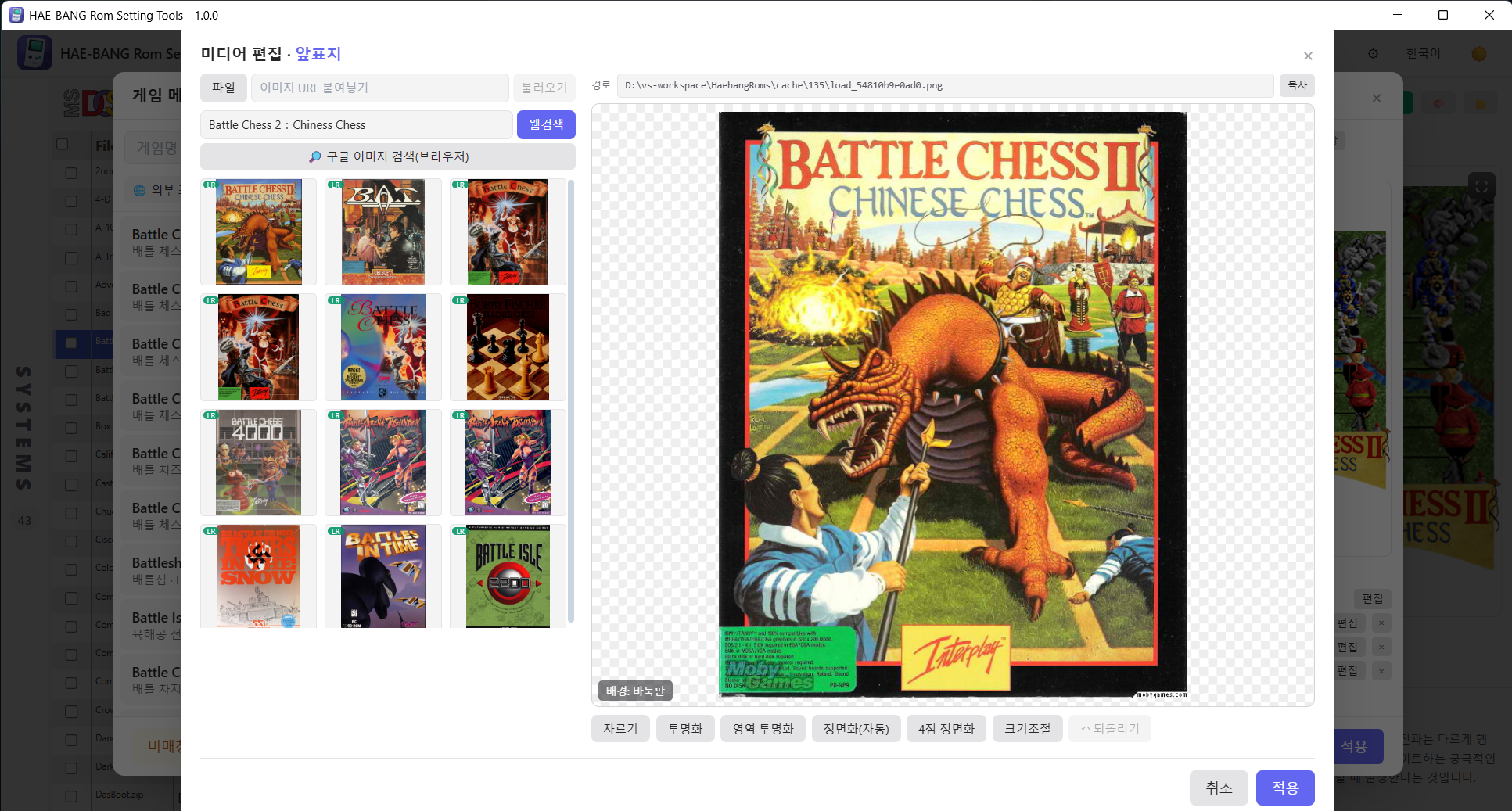Screen dimensions: 1512x811
Task: Cancel with the 취소 button
Action: tap(1219, 788)
